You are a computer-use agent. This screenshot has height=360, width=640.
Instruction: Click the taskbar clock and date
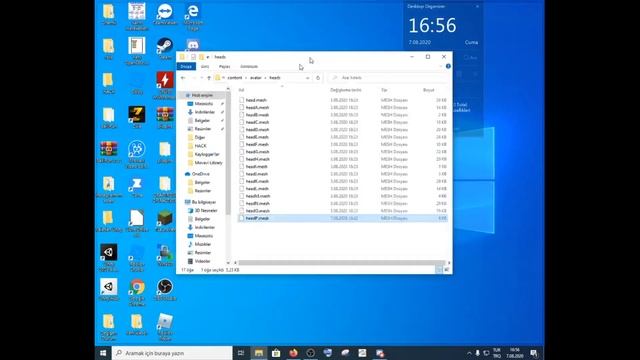tap(515, 353)
